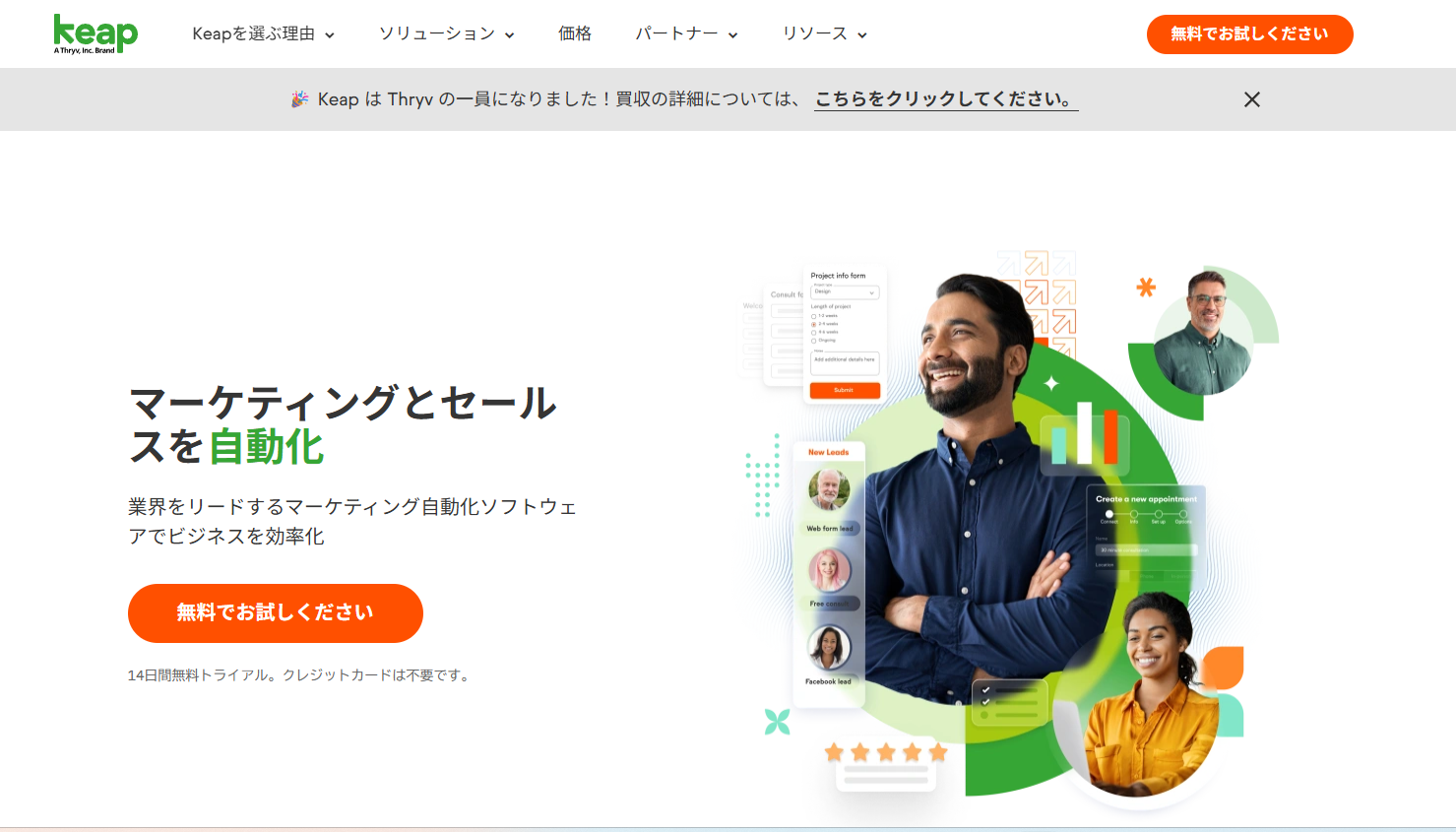
Task: Click the teal flower shape icon
Action: pos(778,722)
